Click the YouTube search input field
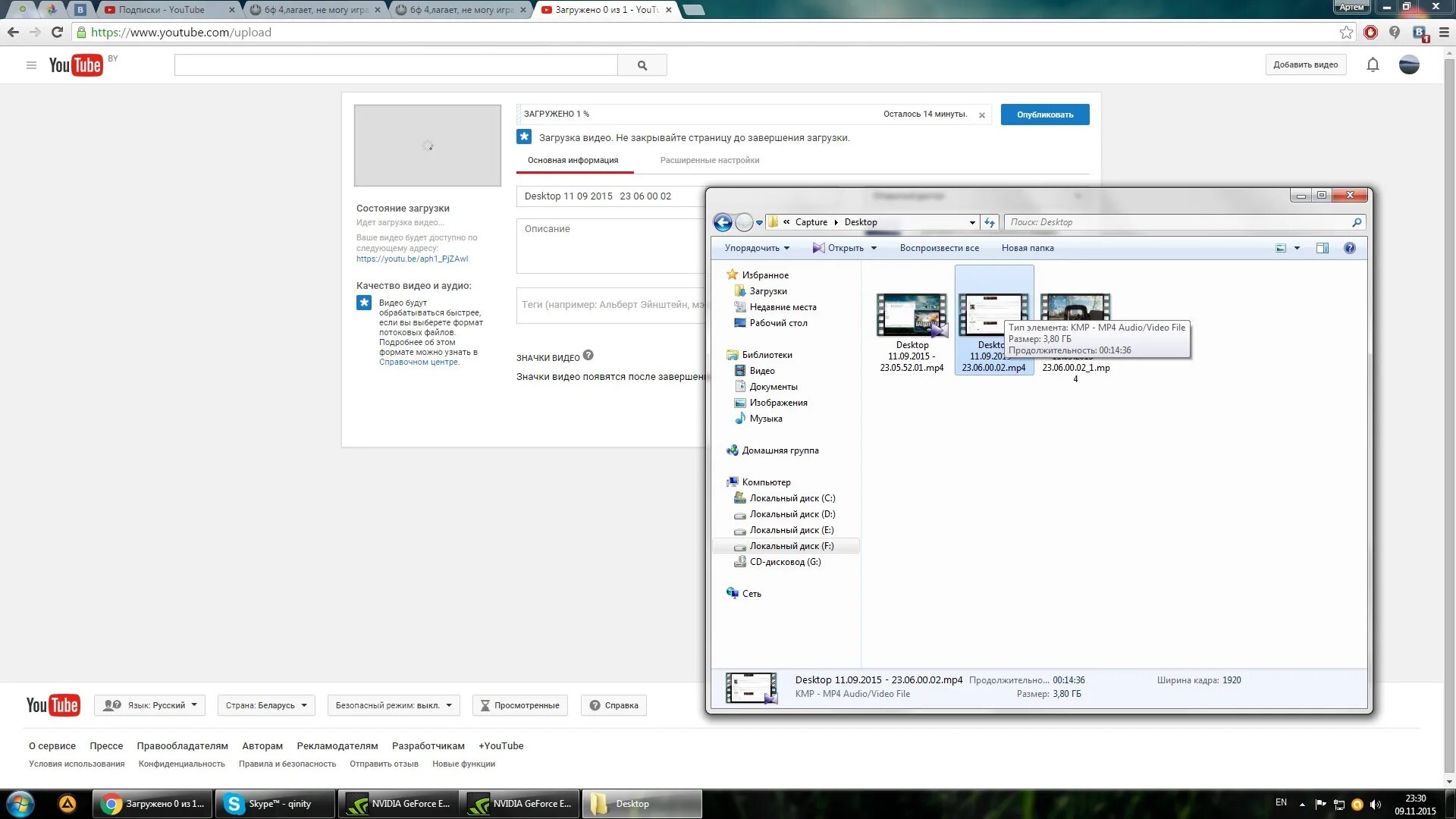The height and width of the screenshot is (819, 1456). tap(396, 65)
